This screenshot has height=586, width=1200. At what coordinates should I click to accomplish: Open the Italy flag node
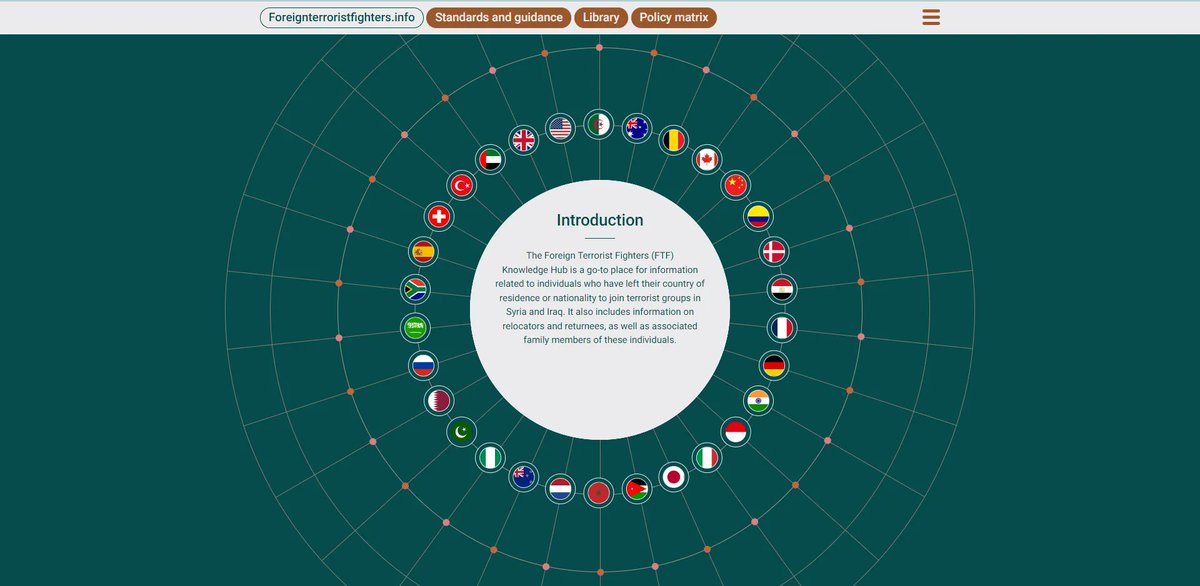pos(707,458)
